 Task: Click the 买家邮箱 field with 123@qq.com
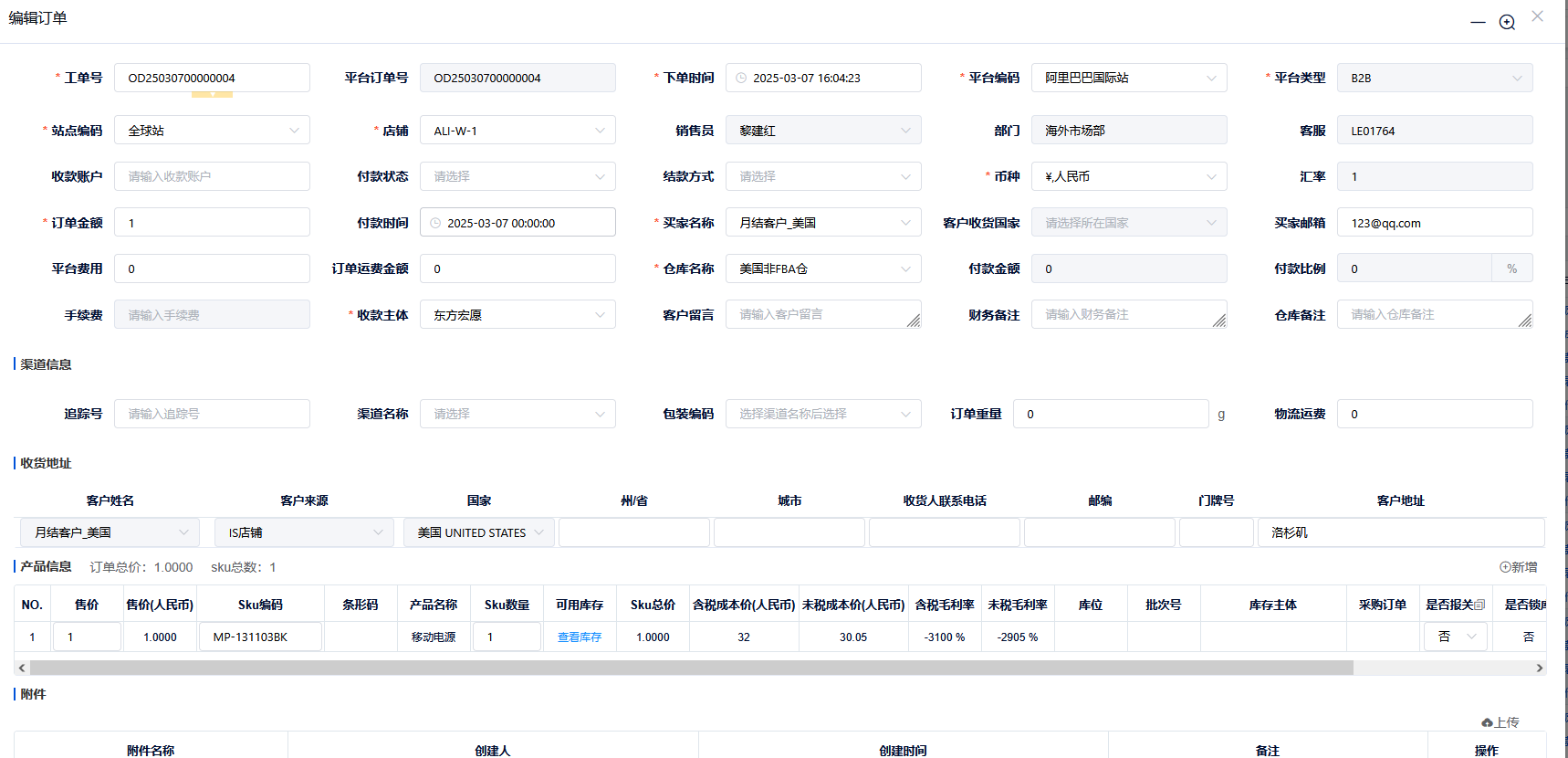click(1434, 223)
